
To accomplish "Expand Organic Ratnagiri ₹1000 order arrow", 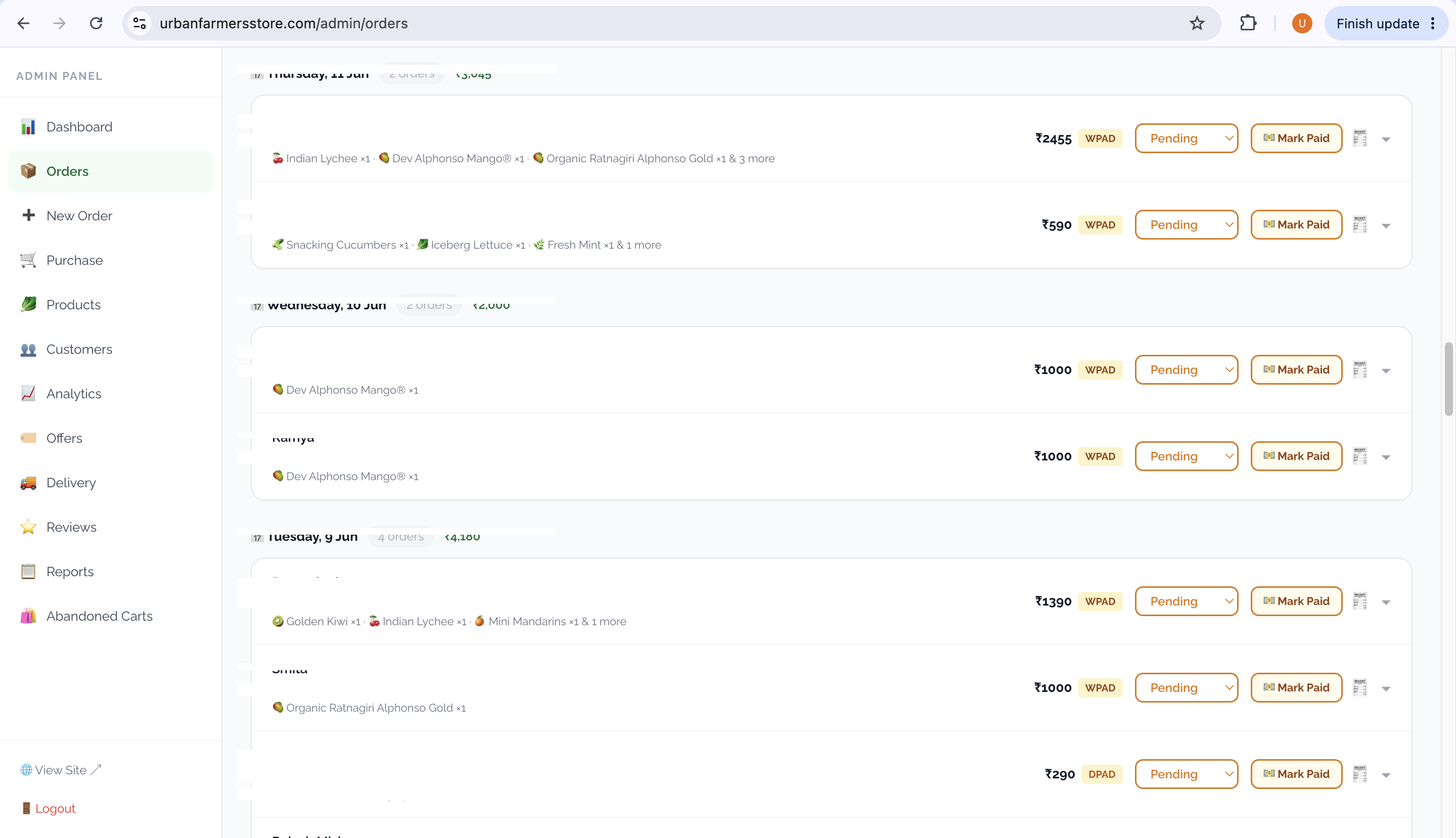I will (x=1386, y=688).
